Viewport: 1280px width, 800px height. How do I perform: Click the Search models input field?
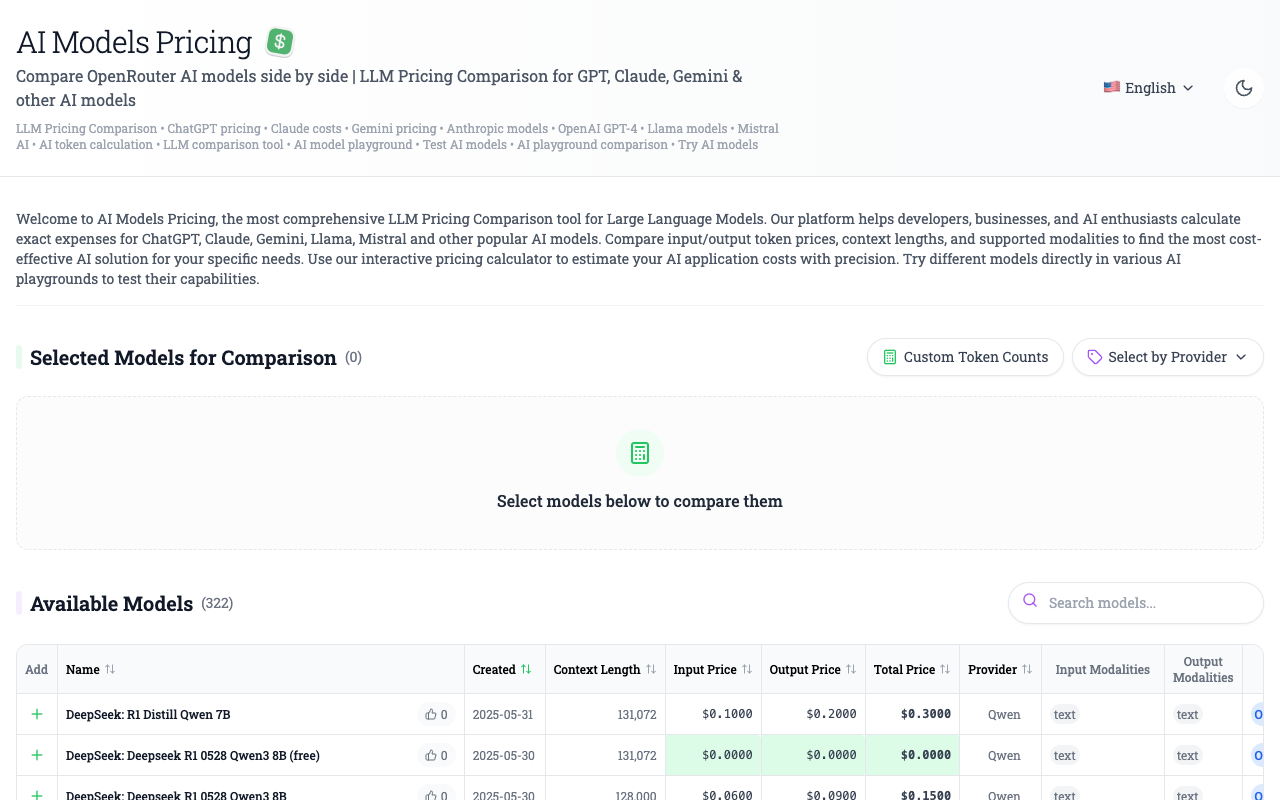(1136, 603)
